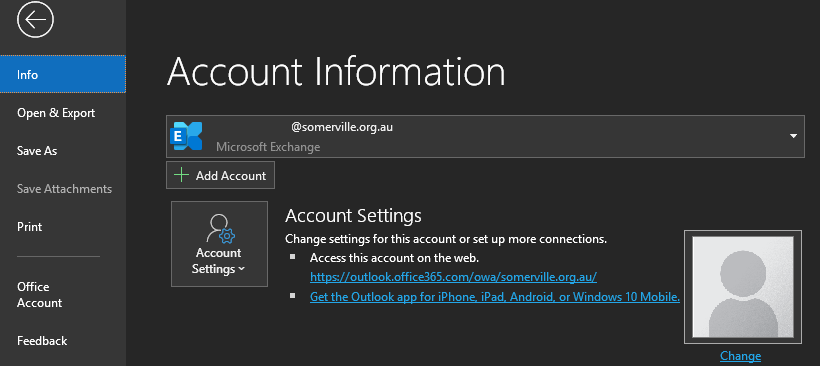Click the profile photo placeholder thumbnail
Screen dimensions: 820x366
point(743,287)
